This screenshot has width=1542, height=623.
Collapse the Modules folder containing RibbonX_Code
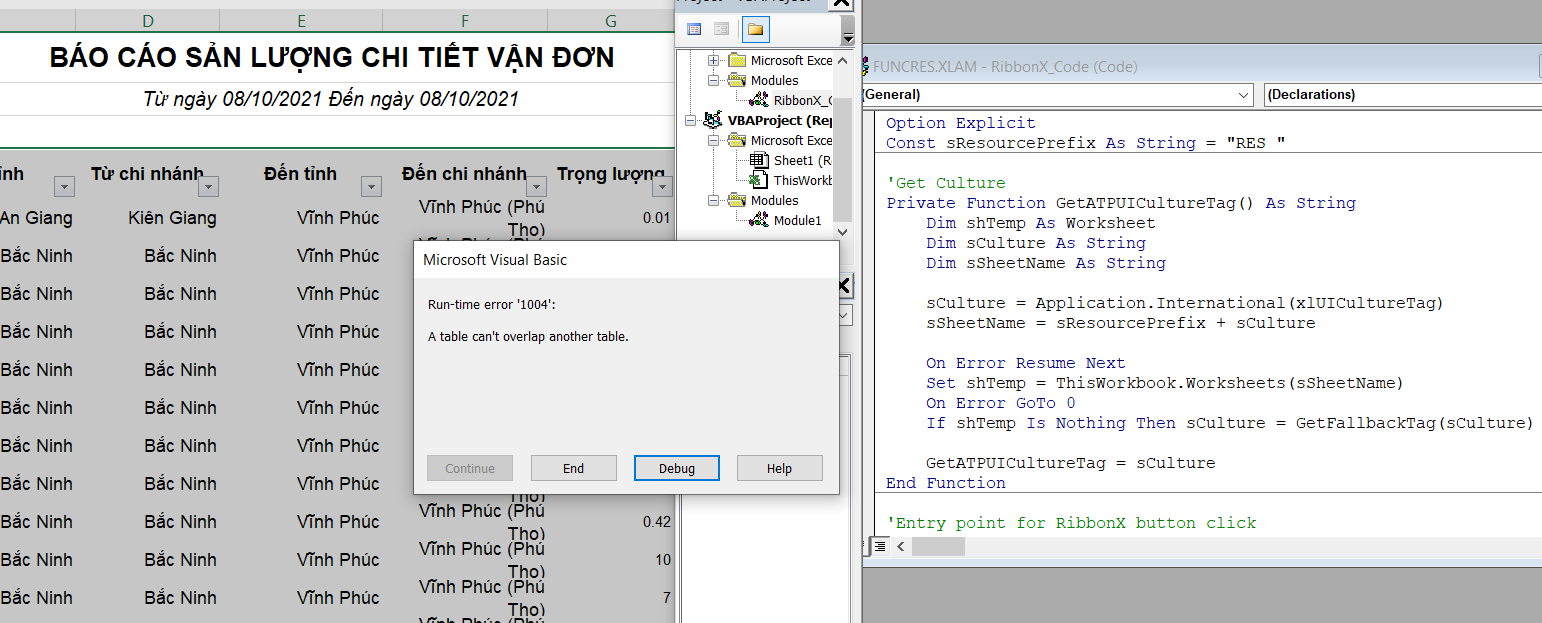point(714,80)
